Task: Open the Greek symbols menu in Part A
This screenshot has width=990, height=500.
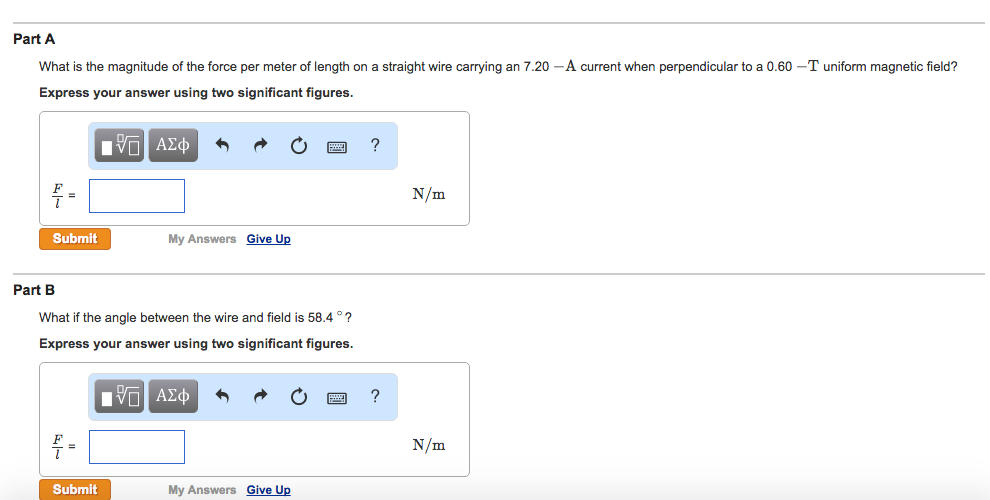Action: click(172, 146)
